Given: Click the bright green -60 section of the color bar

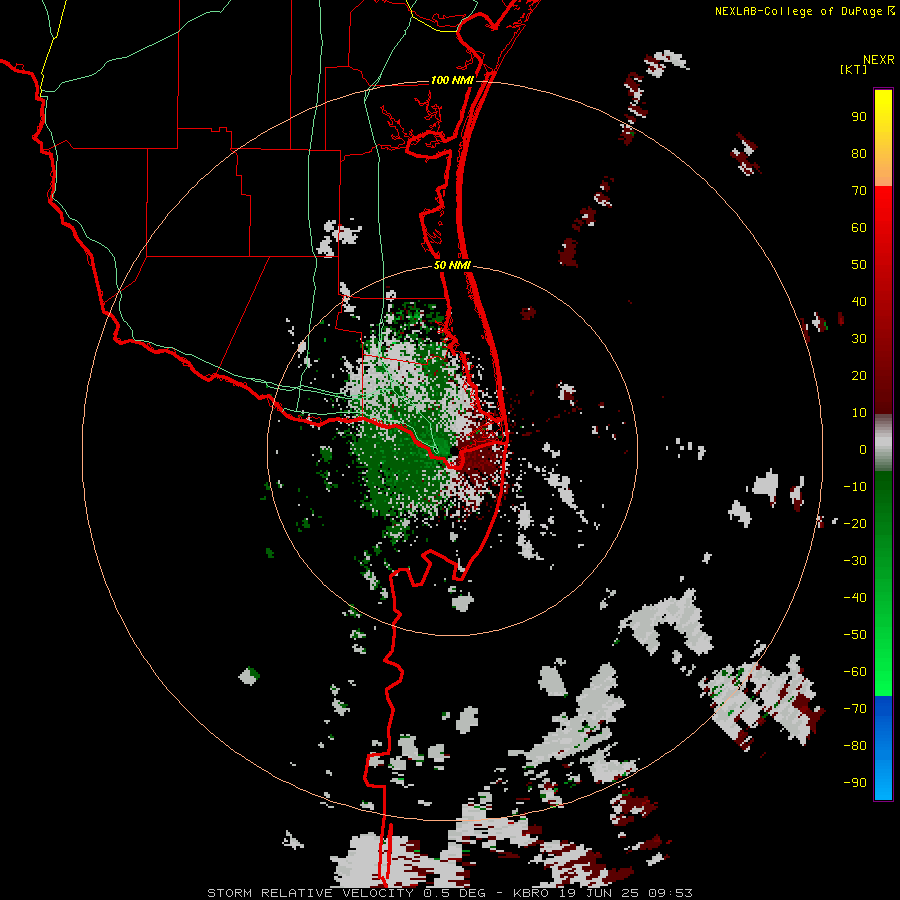Looking at the screenshot, I should pos(883,671).
